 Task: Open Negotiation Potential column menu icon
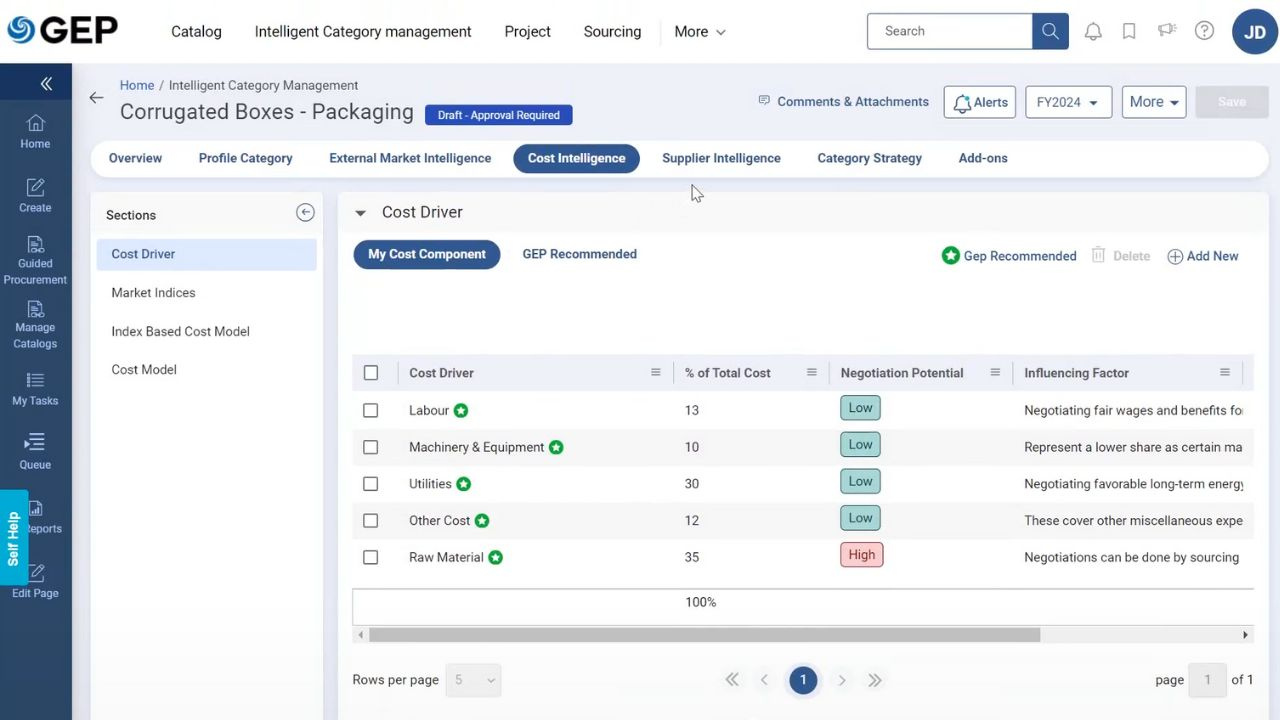coord(995,372)
